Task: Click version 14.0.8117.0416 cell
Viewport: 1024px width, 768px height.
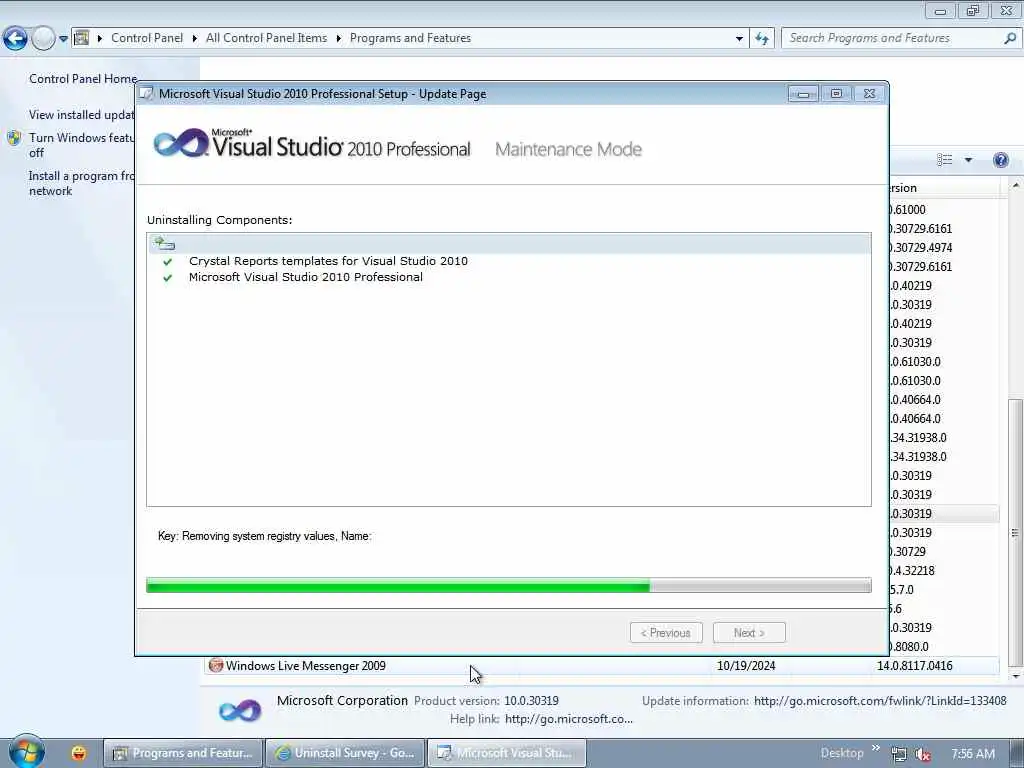Action: point(914,666)
